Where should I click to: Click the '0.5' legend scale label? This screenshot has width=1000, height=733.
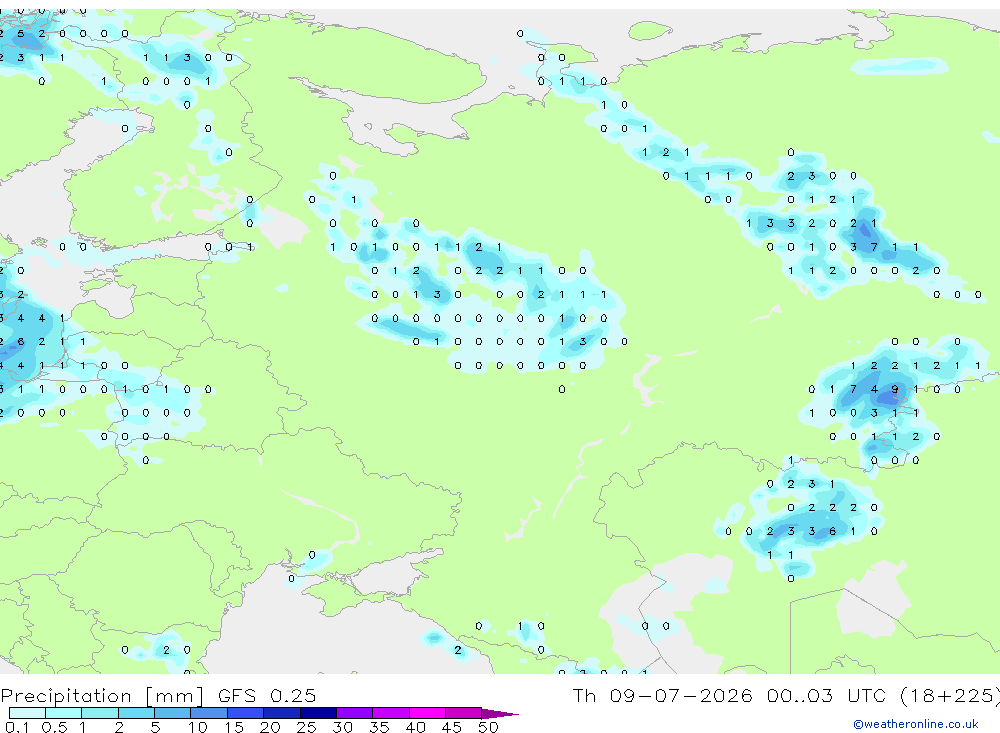click(x=54, y=727)
